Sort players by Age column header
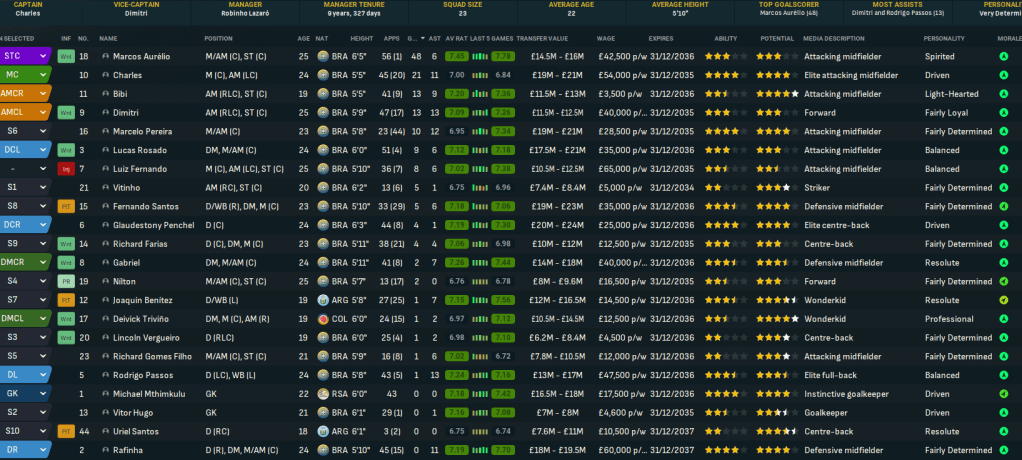 point(303,37)
